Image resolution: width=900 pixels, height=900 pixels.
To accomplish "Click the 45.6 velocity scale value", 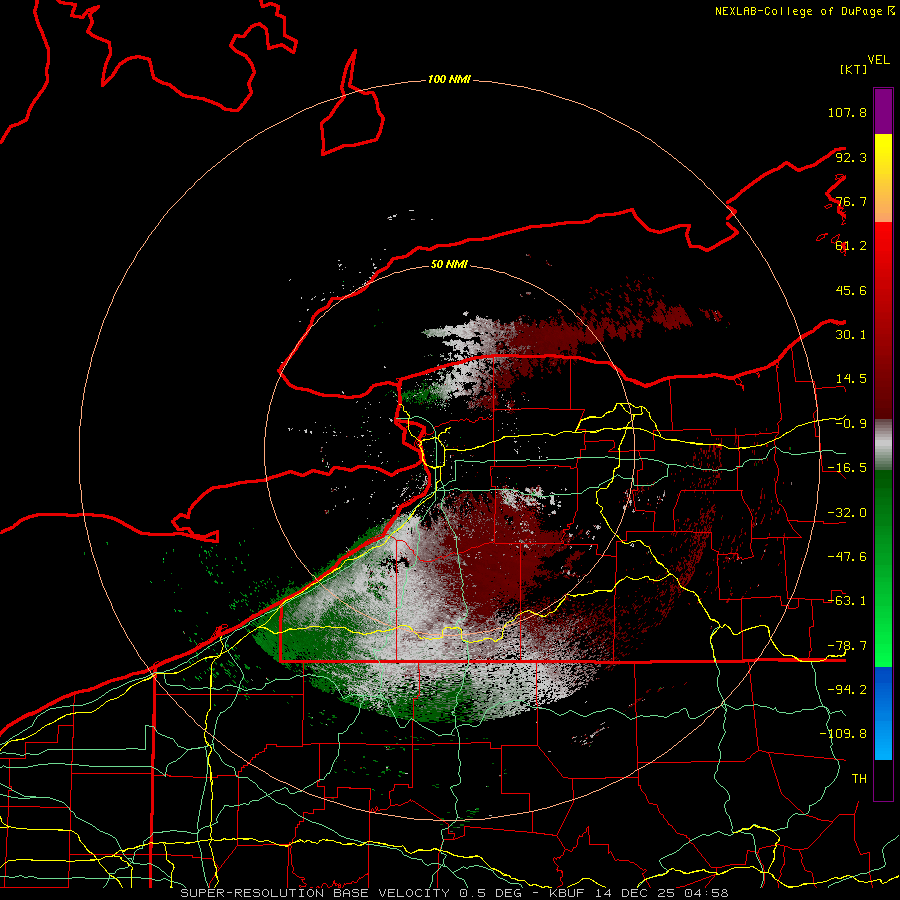I will click(851, 290).
